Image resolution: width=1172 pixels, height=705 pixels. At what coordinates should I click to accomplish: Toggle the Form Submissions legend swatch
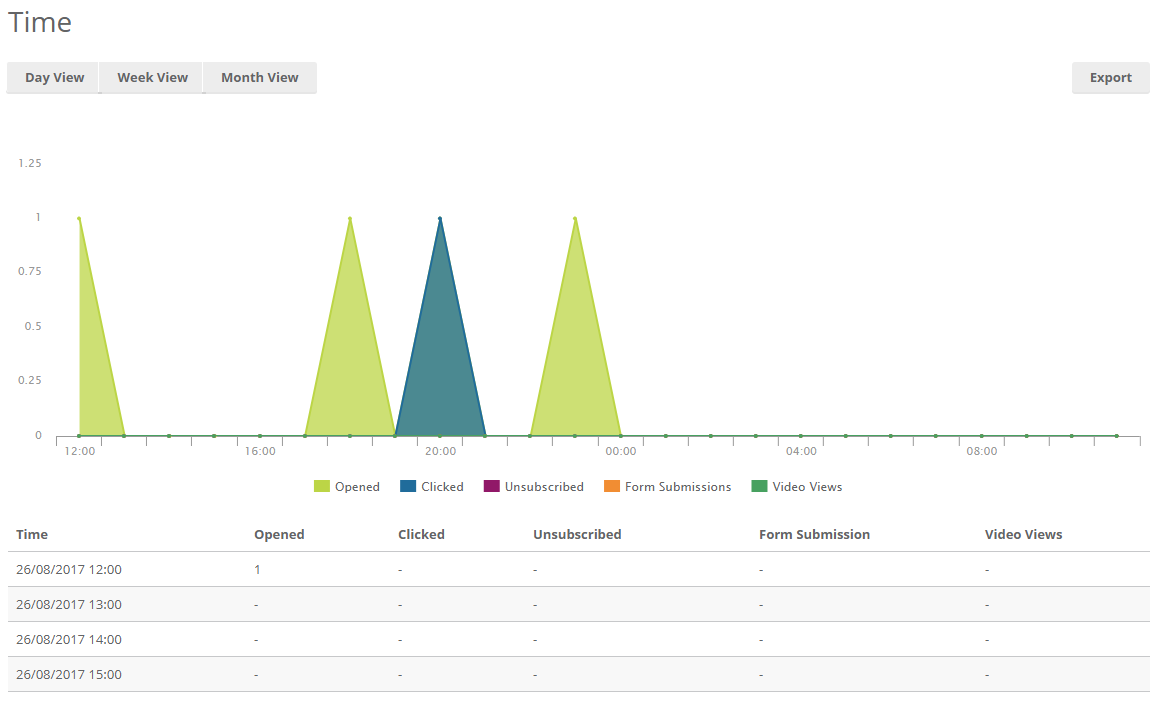tap(612, 487)
